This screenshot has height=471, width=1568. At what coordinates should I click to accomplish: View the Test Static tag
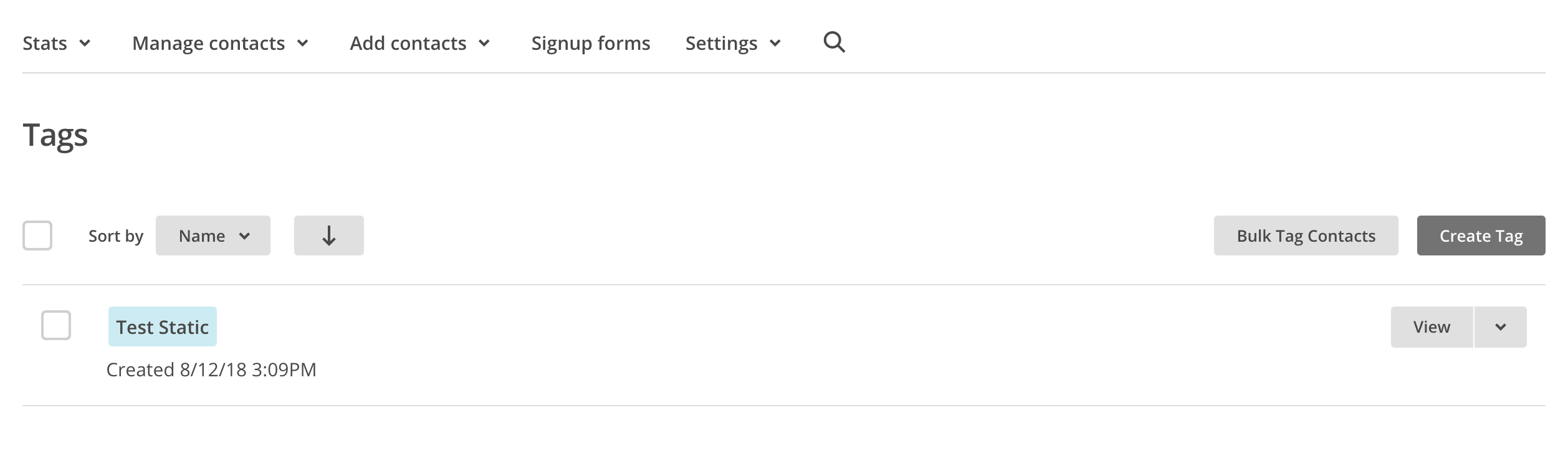point(1432,327)
